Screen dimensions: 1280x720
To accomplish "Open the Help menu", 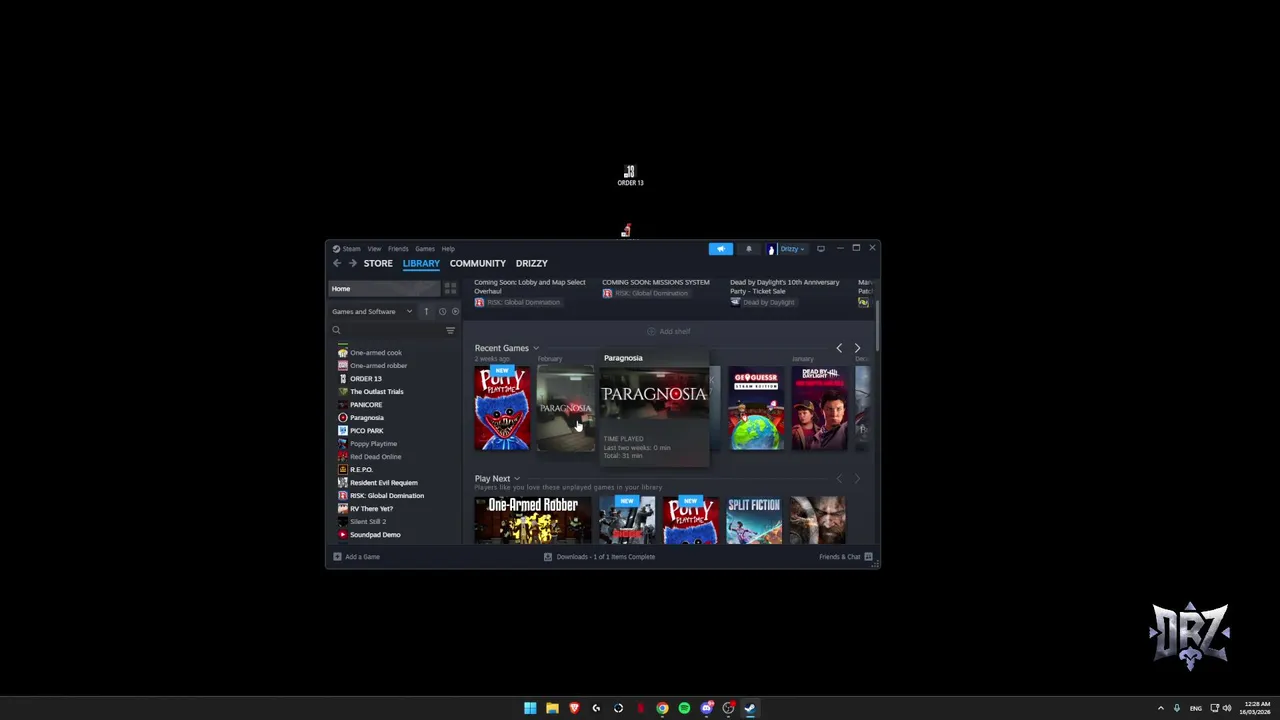I will 448,249.
